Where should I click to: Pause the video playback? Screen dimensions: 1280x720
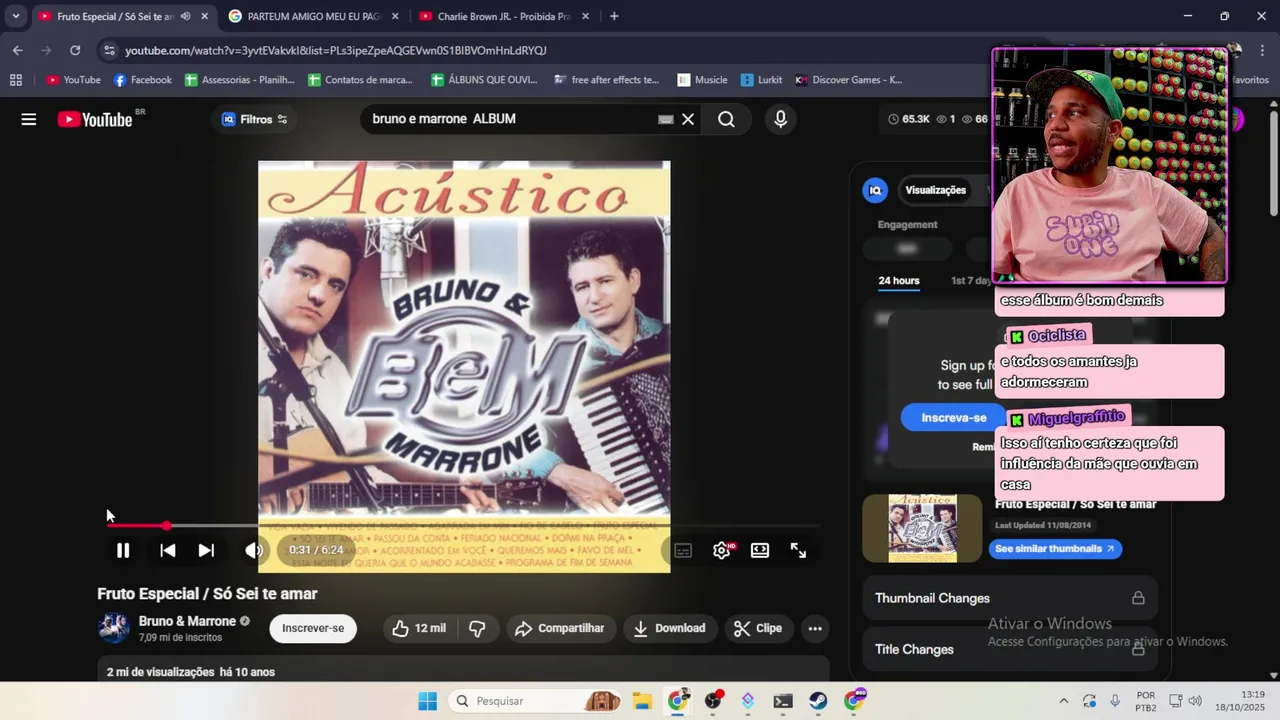(x=123, y=550)
